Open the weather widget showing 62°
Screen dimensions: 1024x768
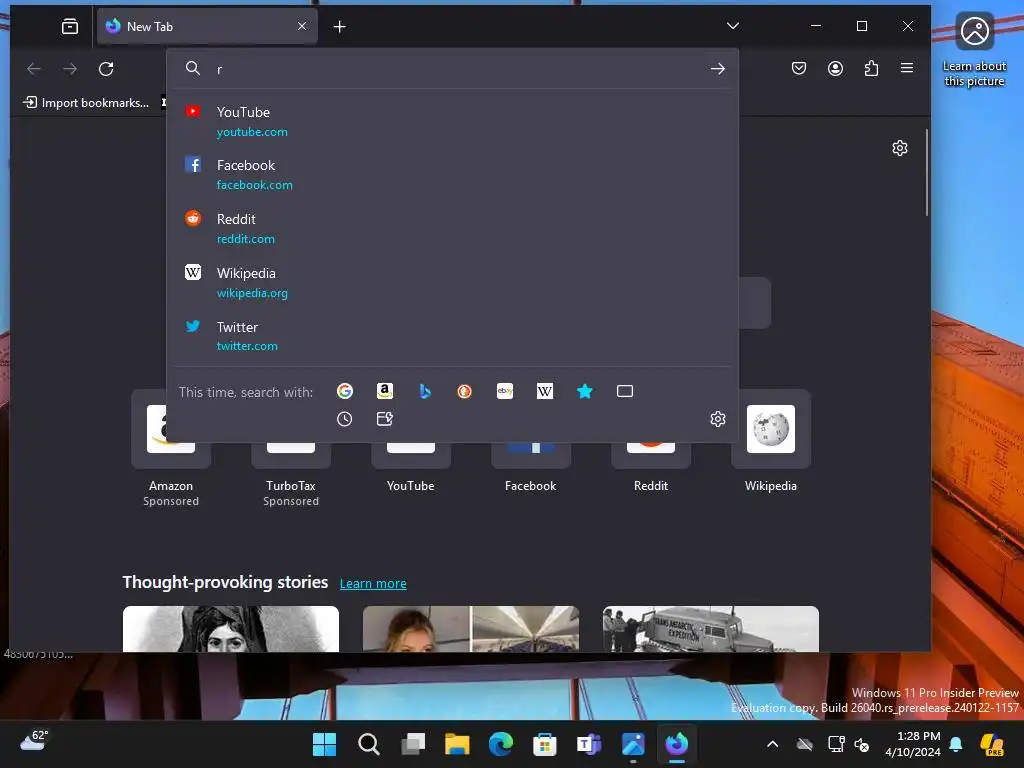point(34,742)
